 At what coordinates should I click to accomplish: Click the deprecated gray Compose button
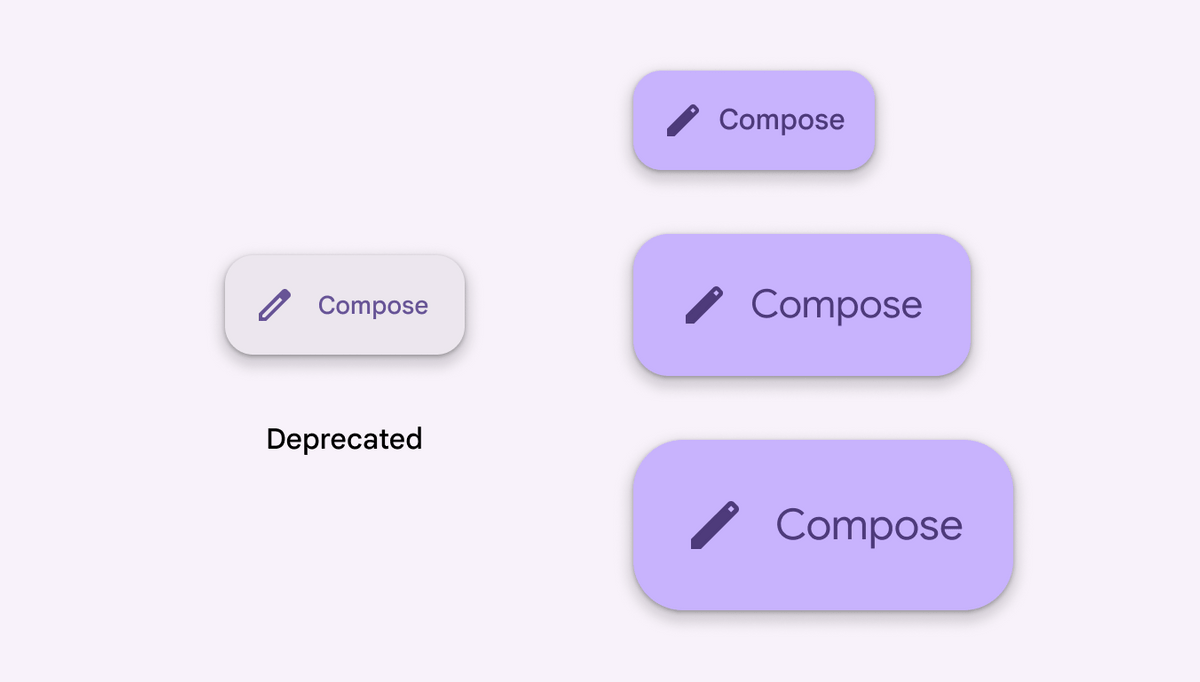[345, 305]
